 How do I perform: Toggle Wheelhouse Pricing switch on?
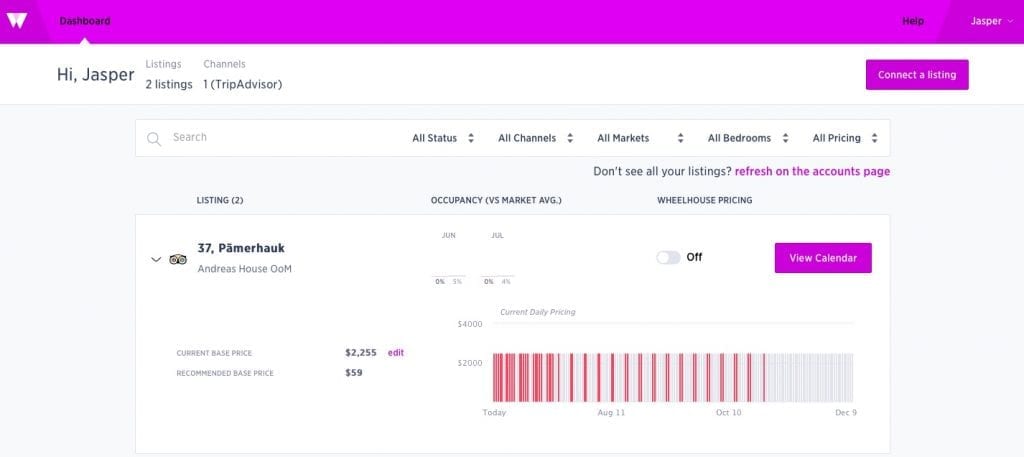point(668,257)
